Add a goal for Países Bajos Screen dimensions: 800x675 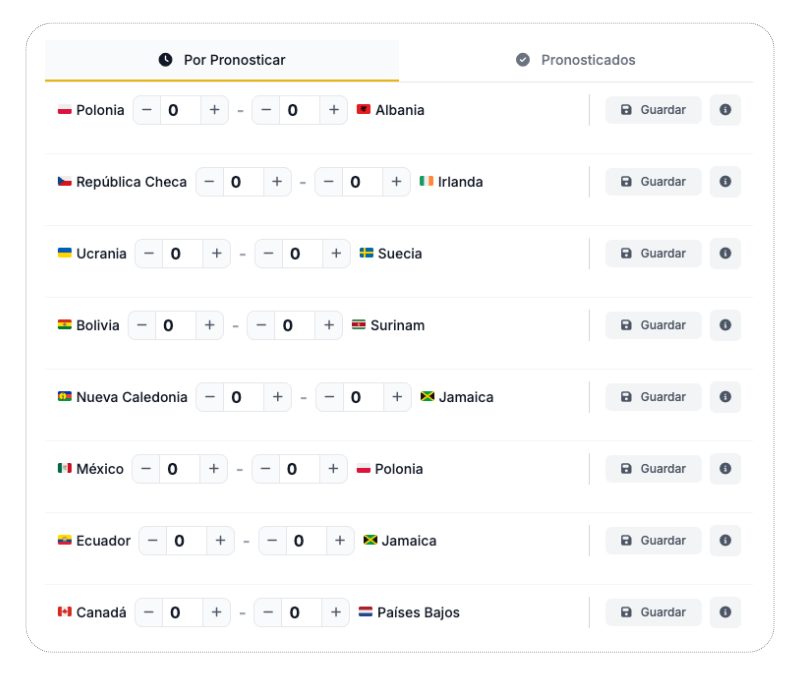coord(336,612)
